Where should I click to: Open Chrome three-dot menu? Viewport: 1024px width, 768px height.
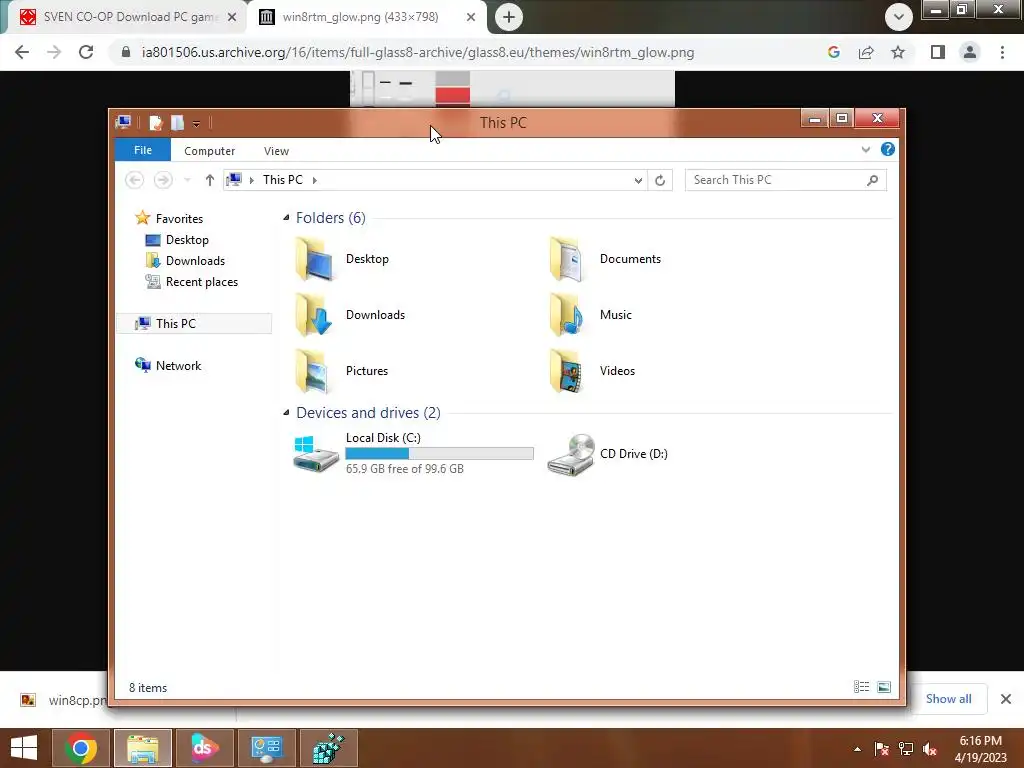(1002, 52)
